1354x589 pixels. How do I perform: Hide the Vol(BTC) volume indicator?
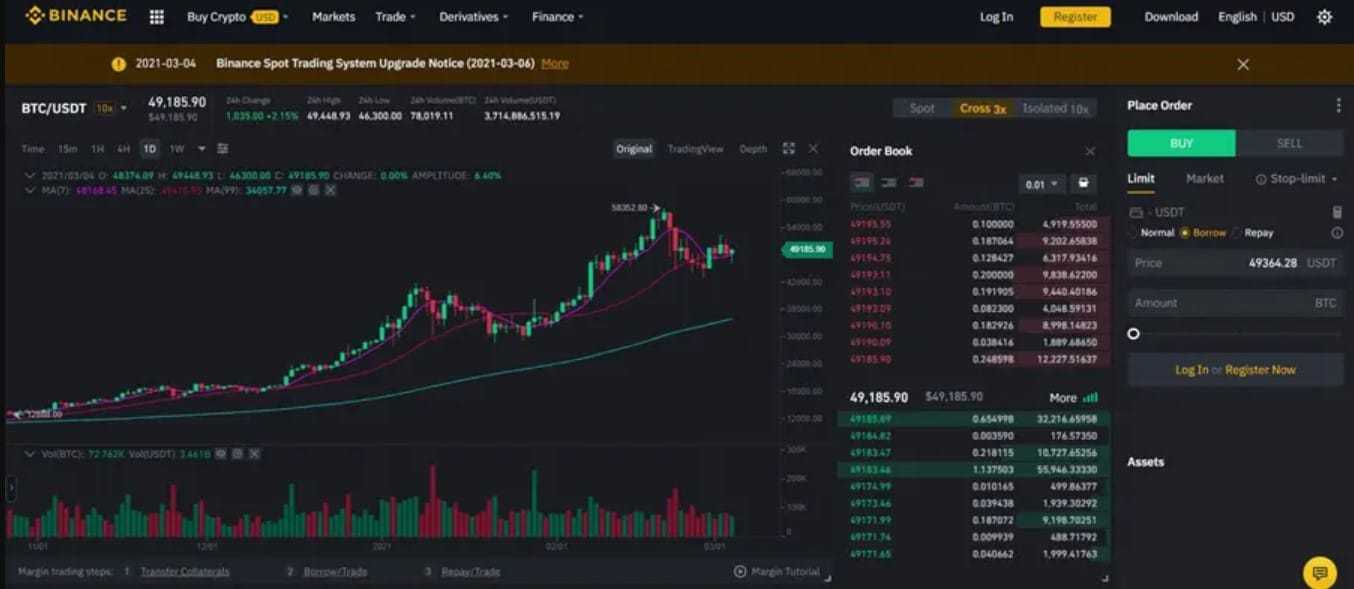(220, 454)
